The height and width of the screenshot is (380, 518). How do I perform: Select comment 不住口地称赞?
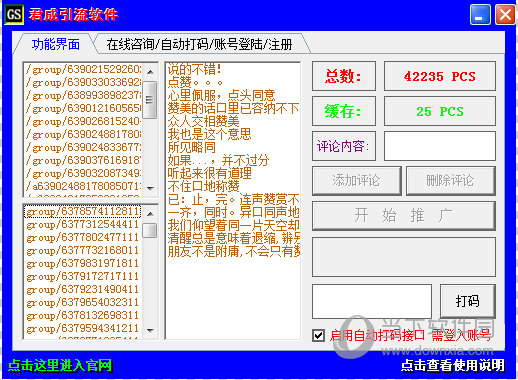233,186
